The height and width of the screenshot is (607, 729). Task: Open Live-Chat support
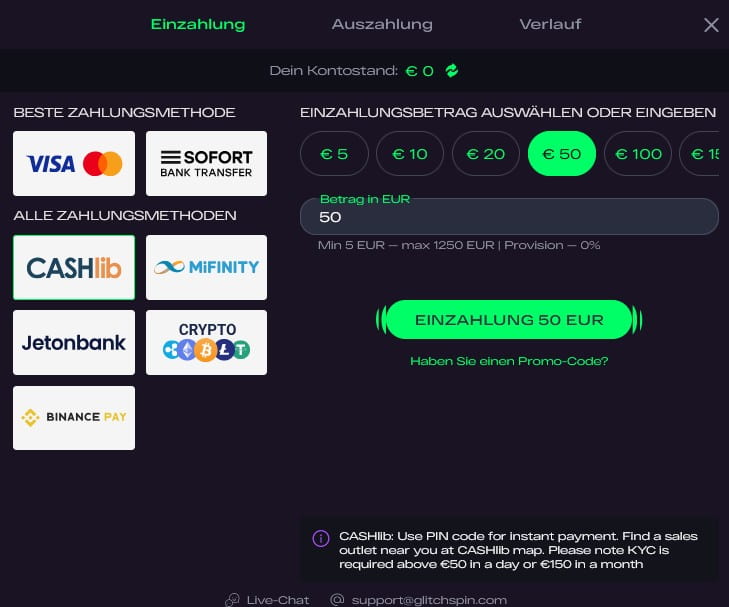pos(267,600)
